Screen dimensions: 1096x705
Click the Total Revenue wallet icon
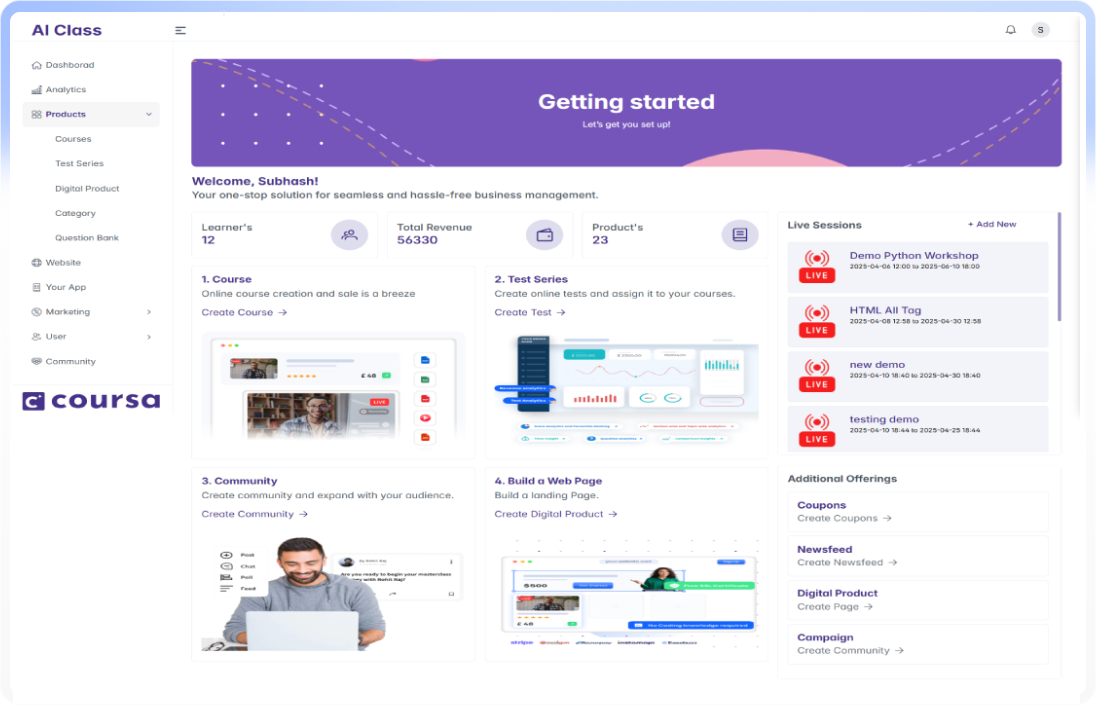[545, 235]
